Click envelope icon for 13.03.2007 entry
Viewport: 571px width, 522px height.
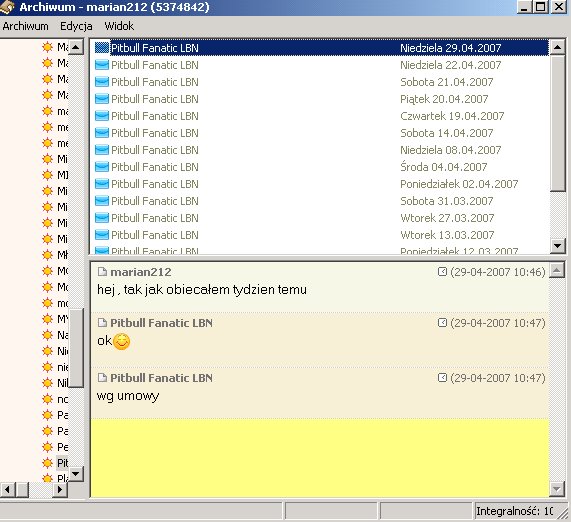(x=102, y=235)
